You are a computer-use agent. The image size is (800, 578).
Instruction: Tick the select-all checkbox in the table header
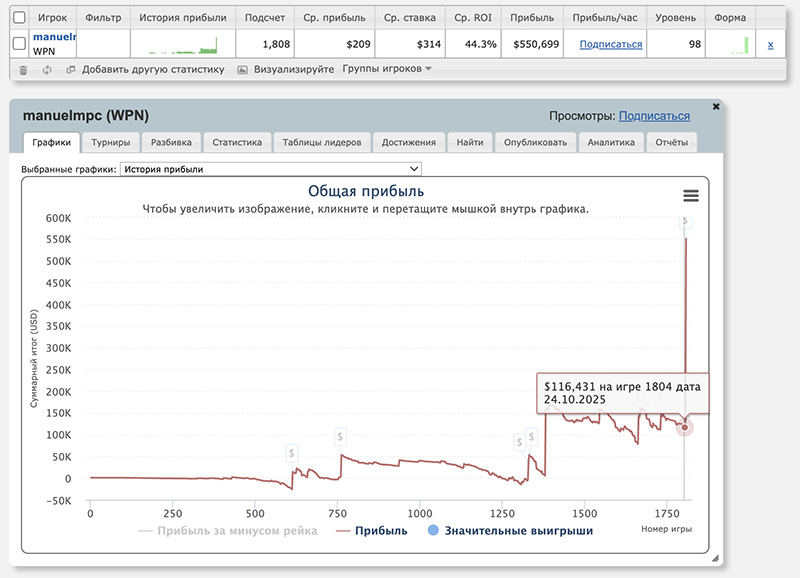[19, 17]
